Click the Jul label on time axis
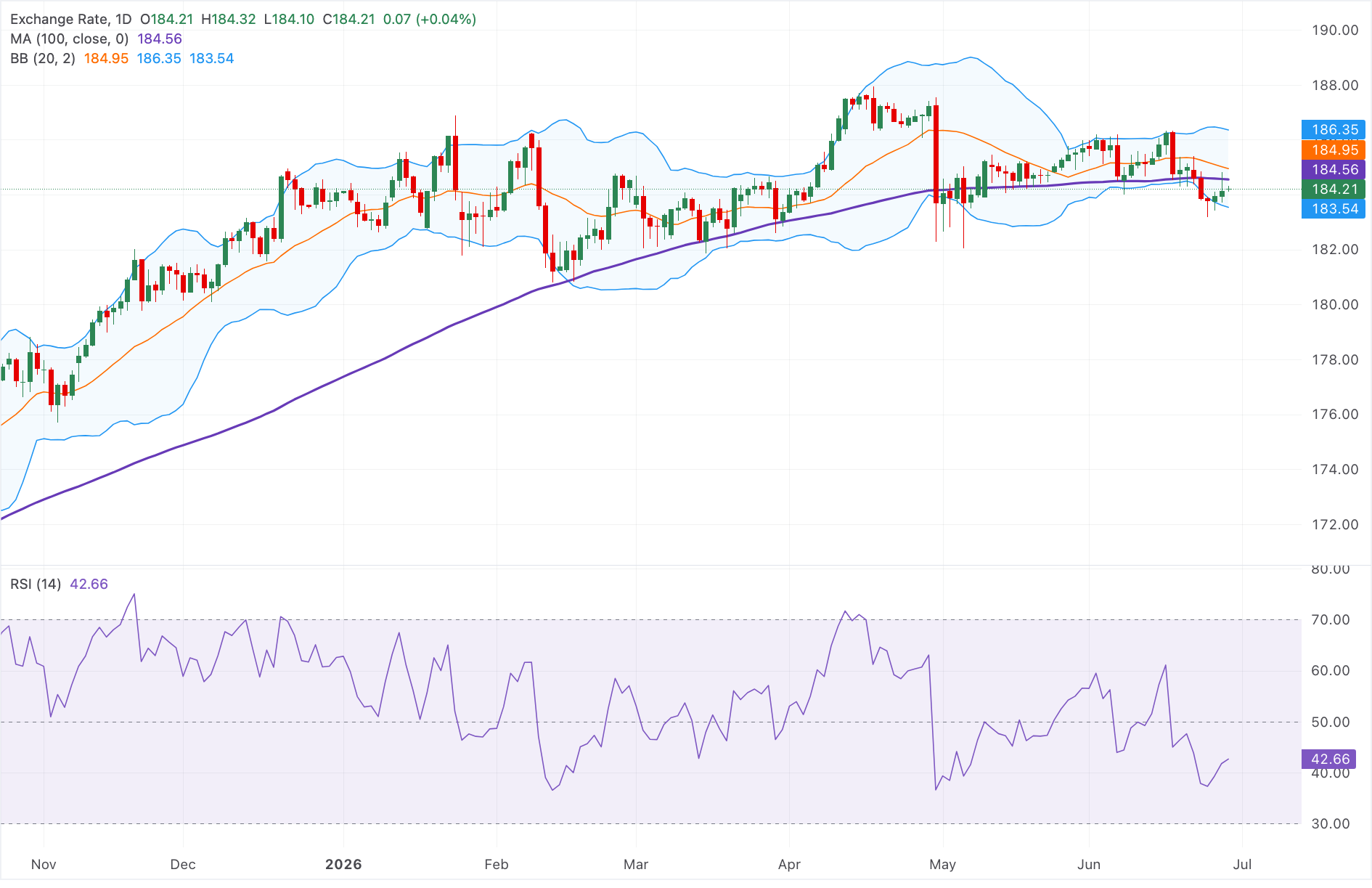Screen dimensions: 1372x888 [1243, 865]
